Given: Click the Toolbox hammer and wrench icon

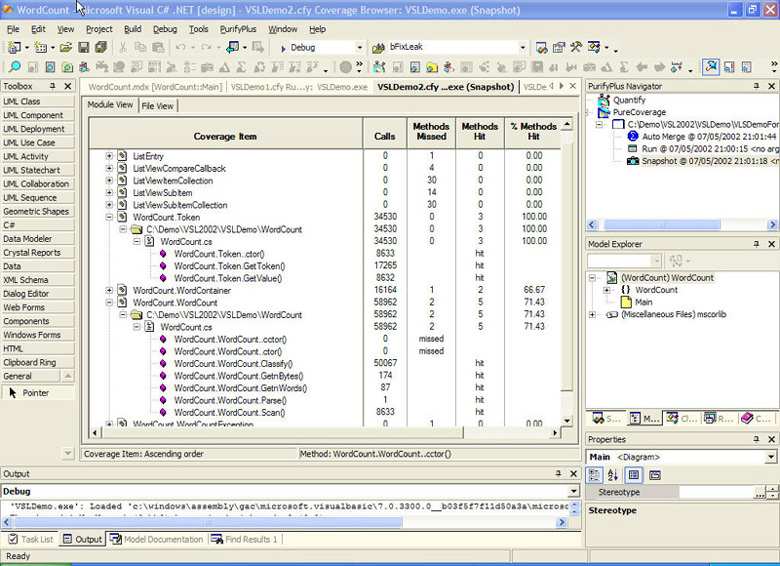Looking at the screenshot, I should coord(576,47).
